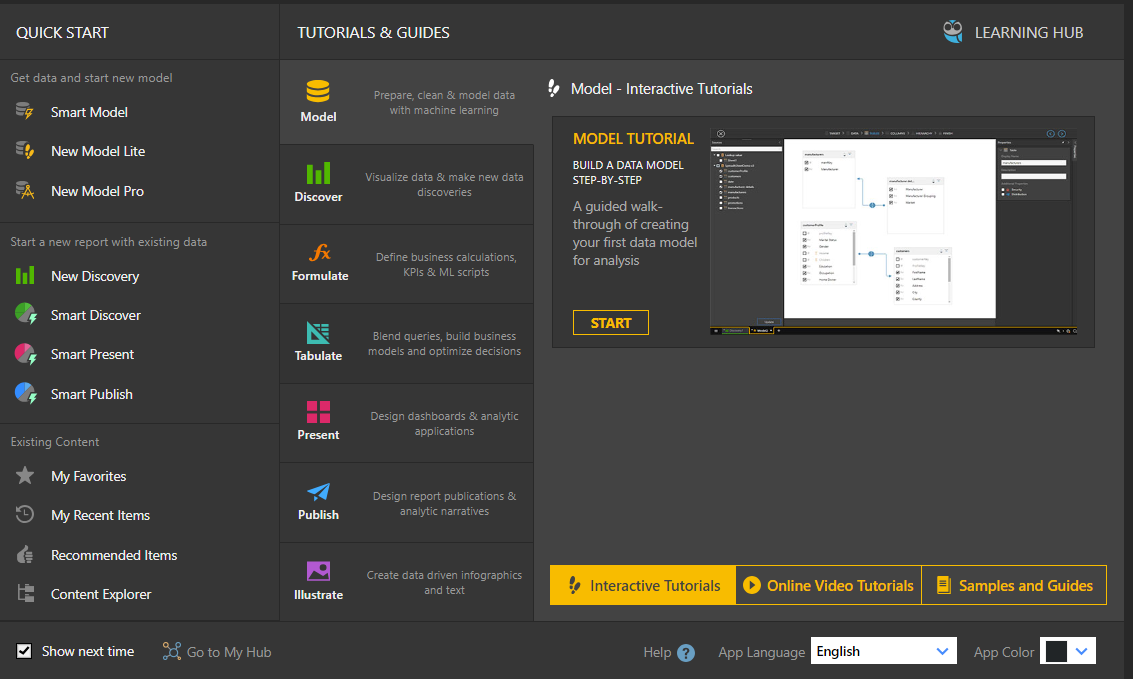Screen dimensions: 1133x679
Task: Start a New Discovery
Action: point(95,276)
